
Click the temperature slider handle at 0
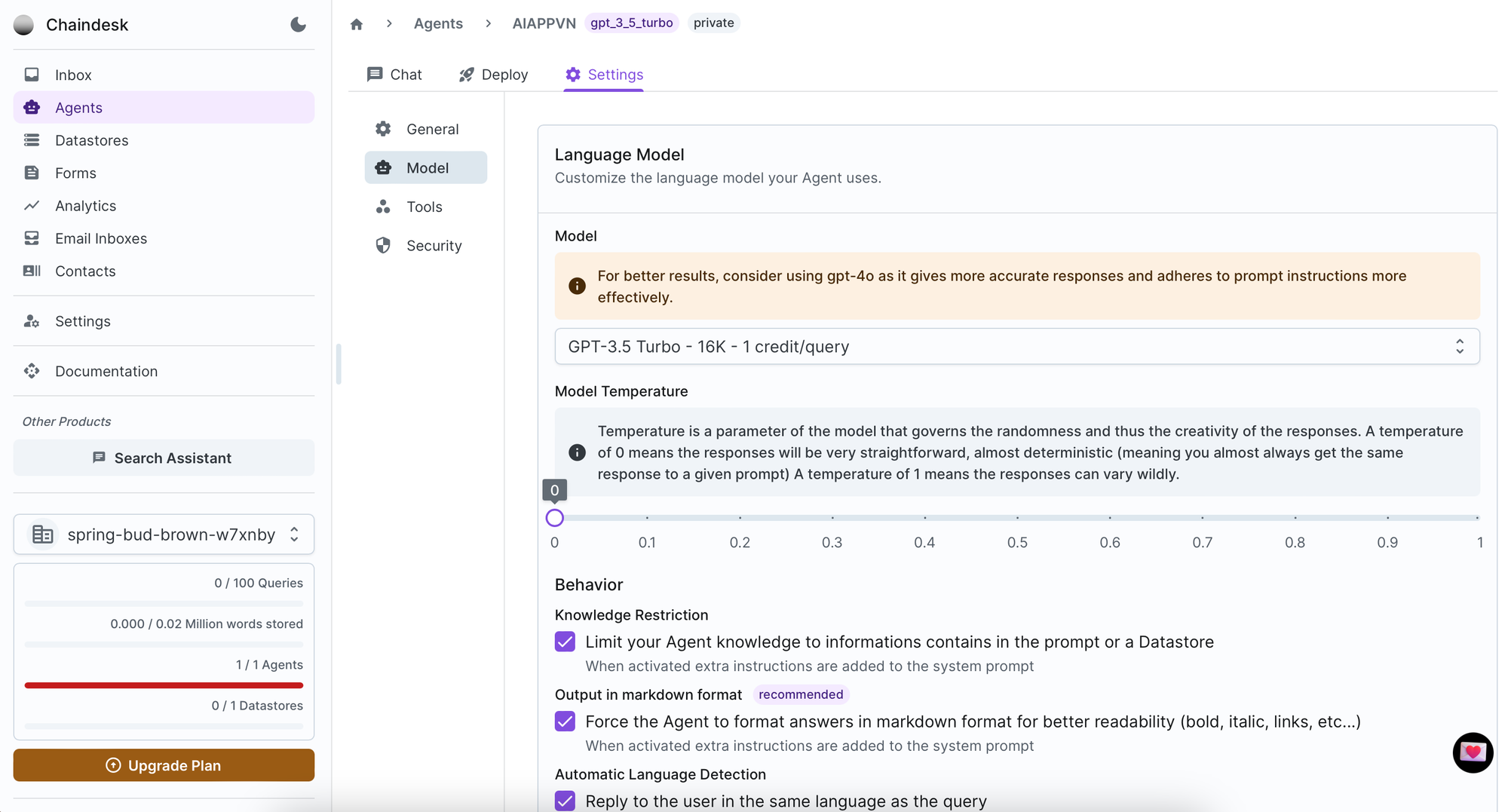(x=555, y=518)
